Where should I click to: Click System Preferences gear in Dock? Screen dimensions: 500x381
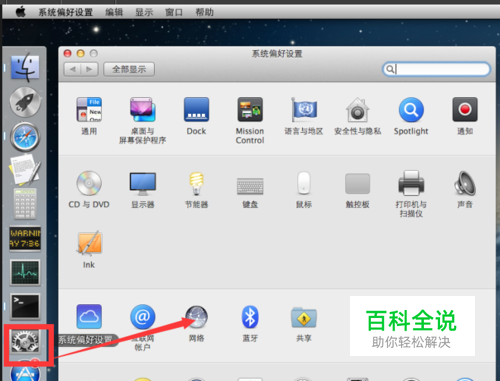[25, 341]
